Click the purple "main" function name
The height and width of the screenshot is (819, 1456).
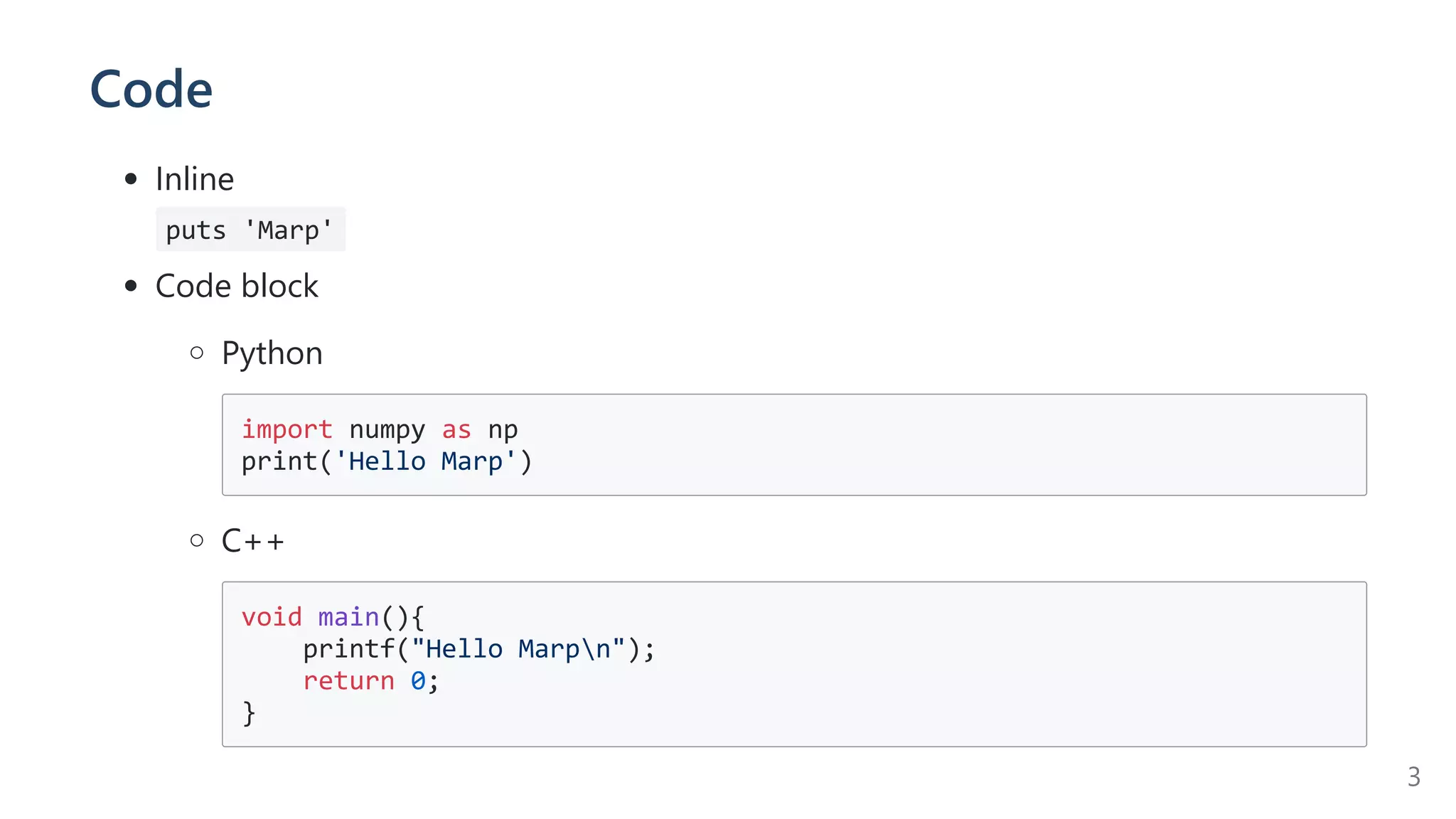[348, 617]
